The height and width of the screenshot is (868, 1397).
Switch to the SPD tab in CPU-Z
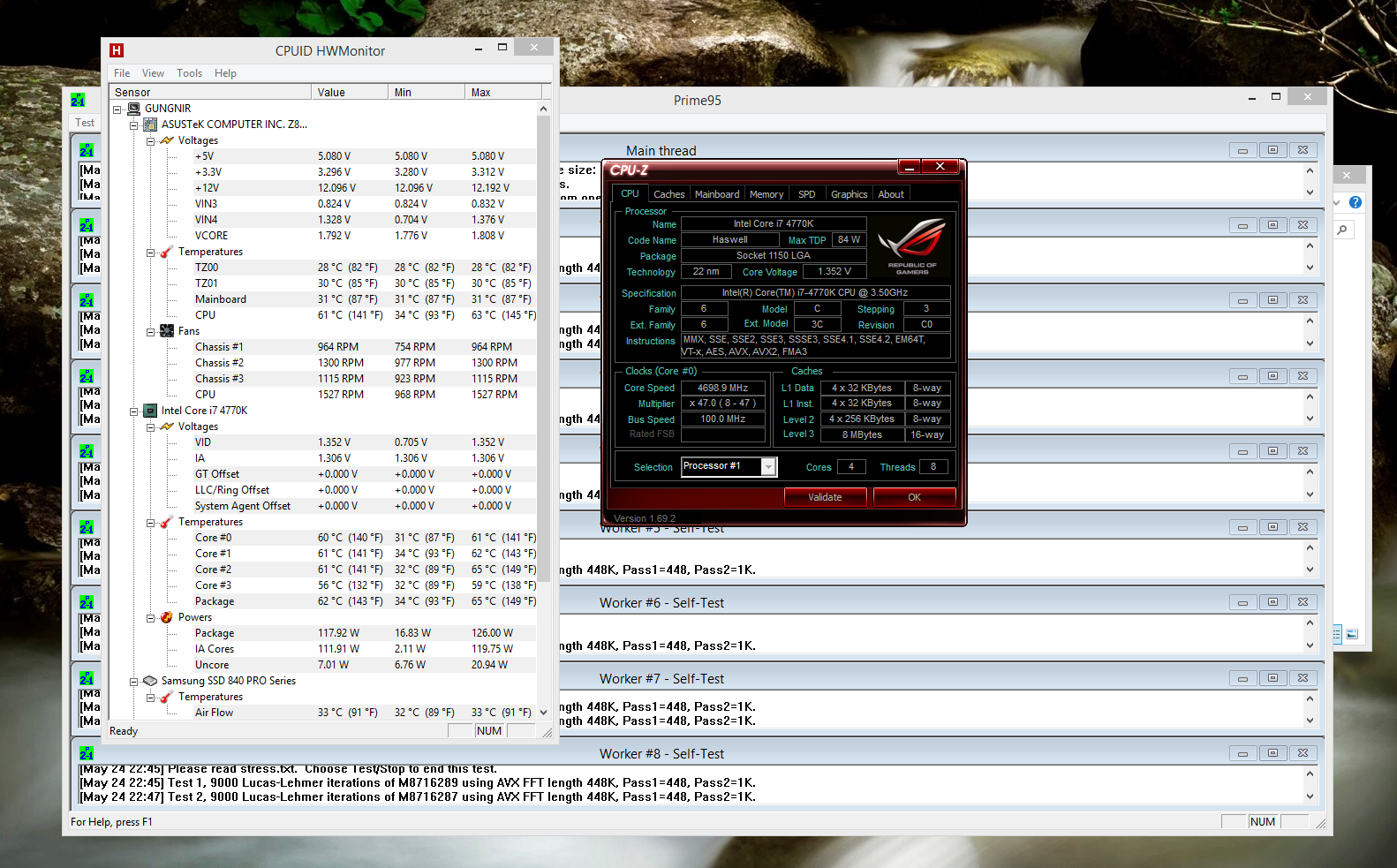807,194
